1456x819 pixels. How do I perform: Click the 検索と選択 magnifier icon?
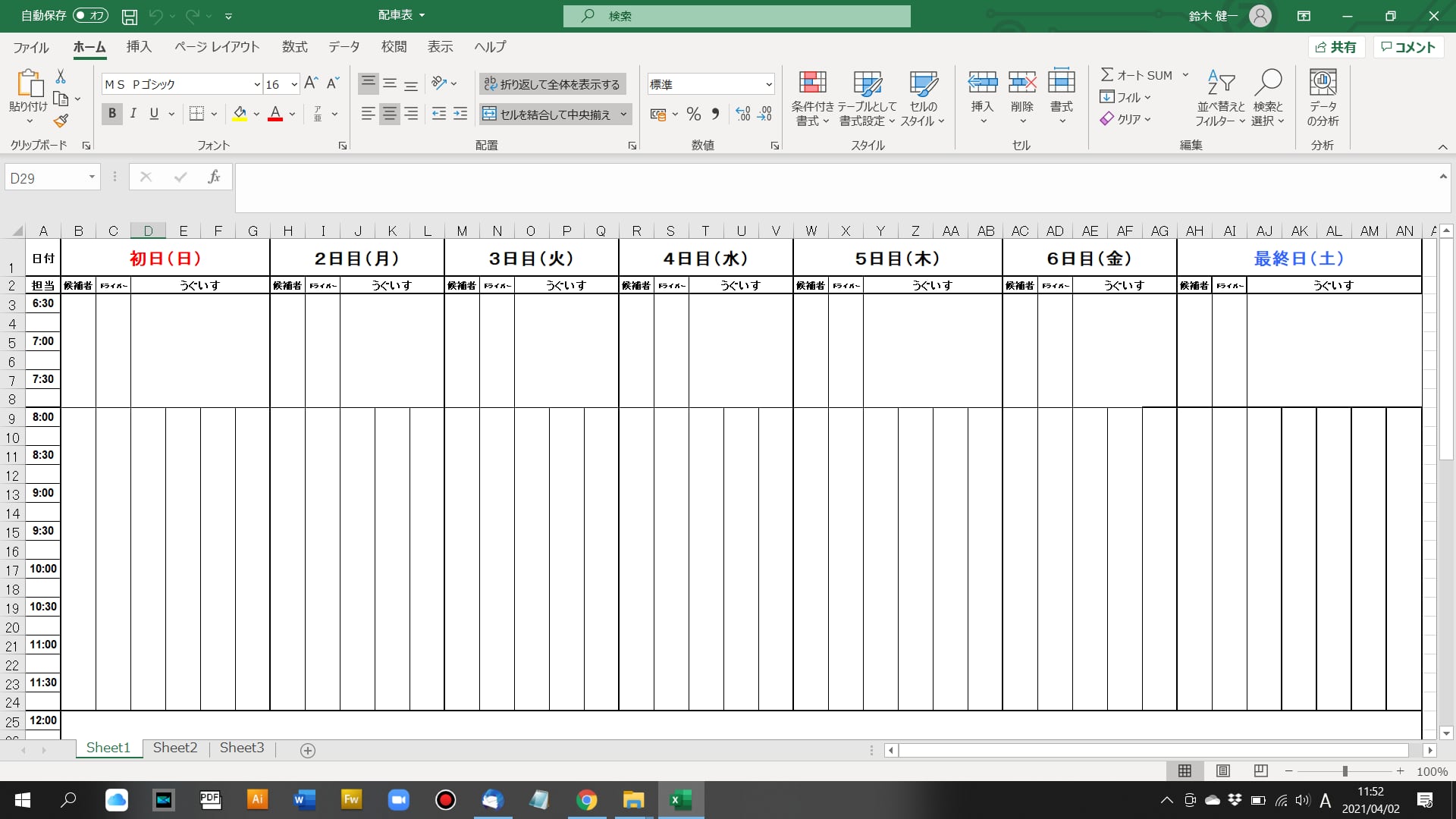(x=1269, y=83)
